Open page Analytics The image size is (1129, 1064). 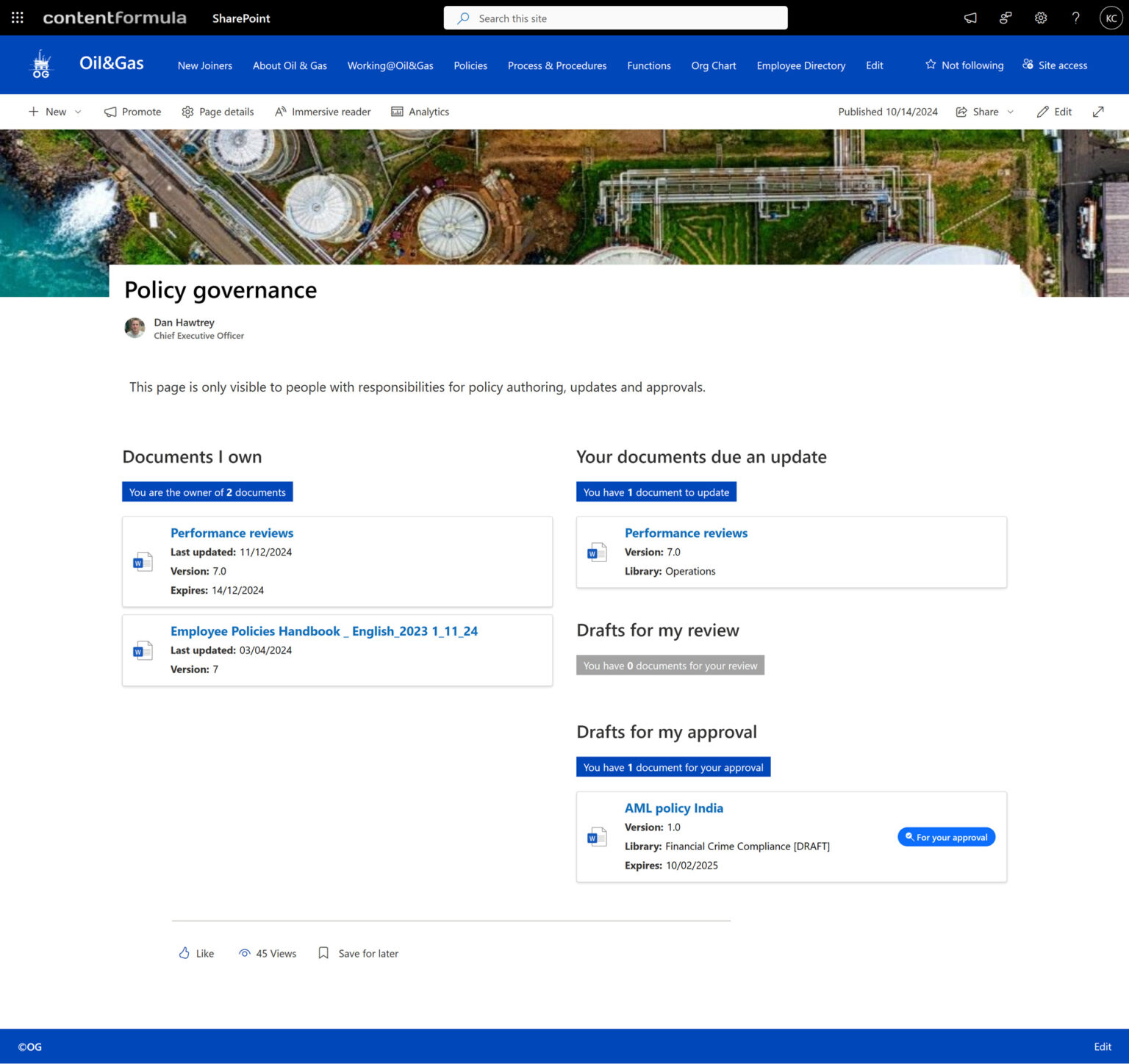[x=420, y=112]
